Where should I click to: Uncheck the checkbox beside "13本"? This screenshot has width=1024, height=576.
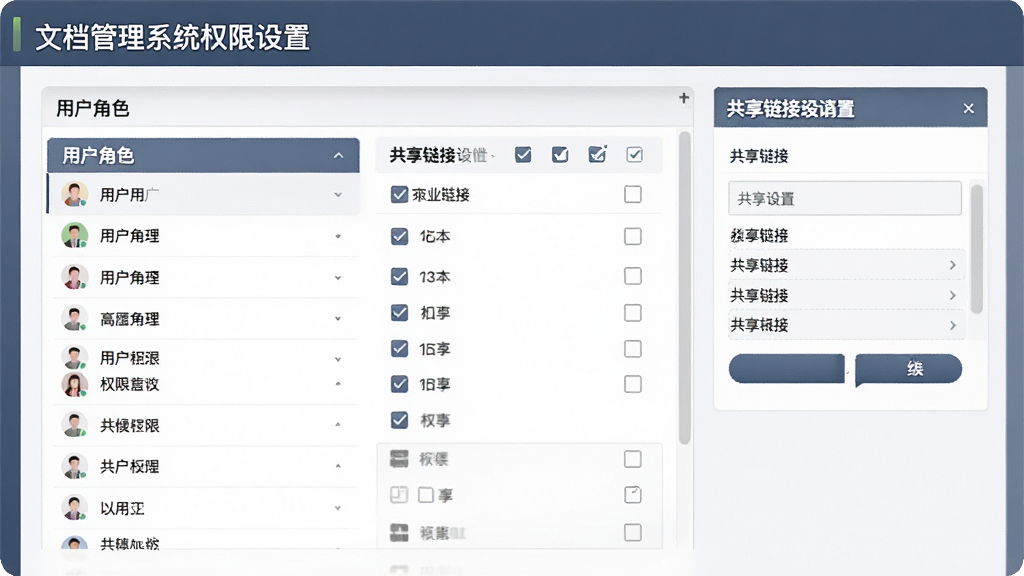pyautogui.click(x=399, y=277)
